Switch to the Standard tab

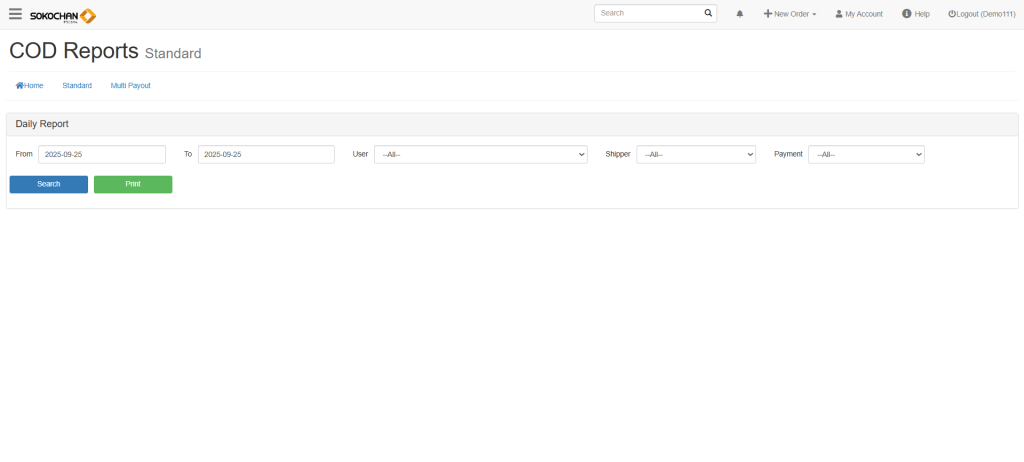tap(77, 86)
